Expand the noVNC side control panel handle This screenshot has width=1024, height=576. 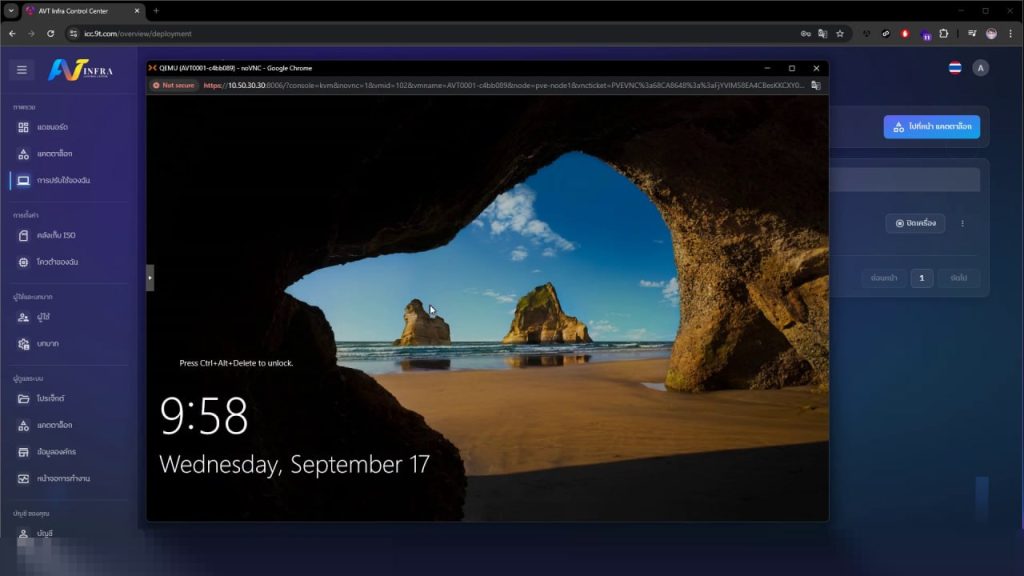pos(150,277)
